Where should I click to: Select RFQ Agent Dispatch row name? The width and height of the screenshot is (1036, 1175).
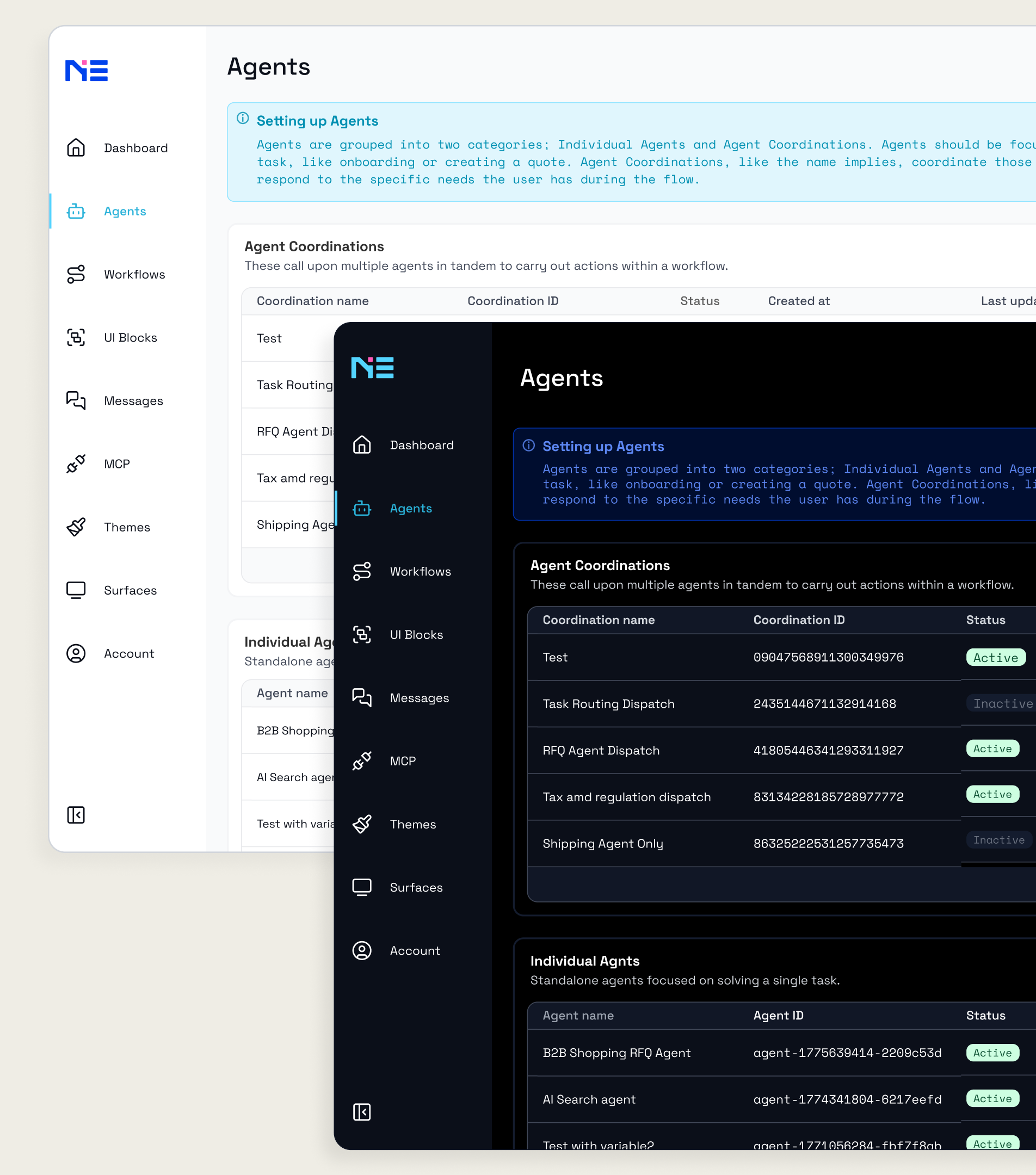(x=601, y=750)
